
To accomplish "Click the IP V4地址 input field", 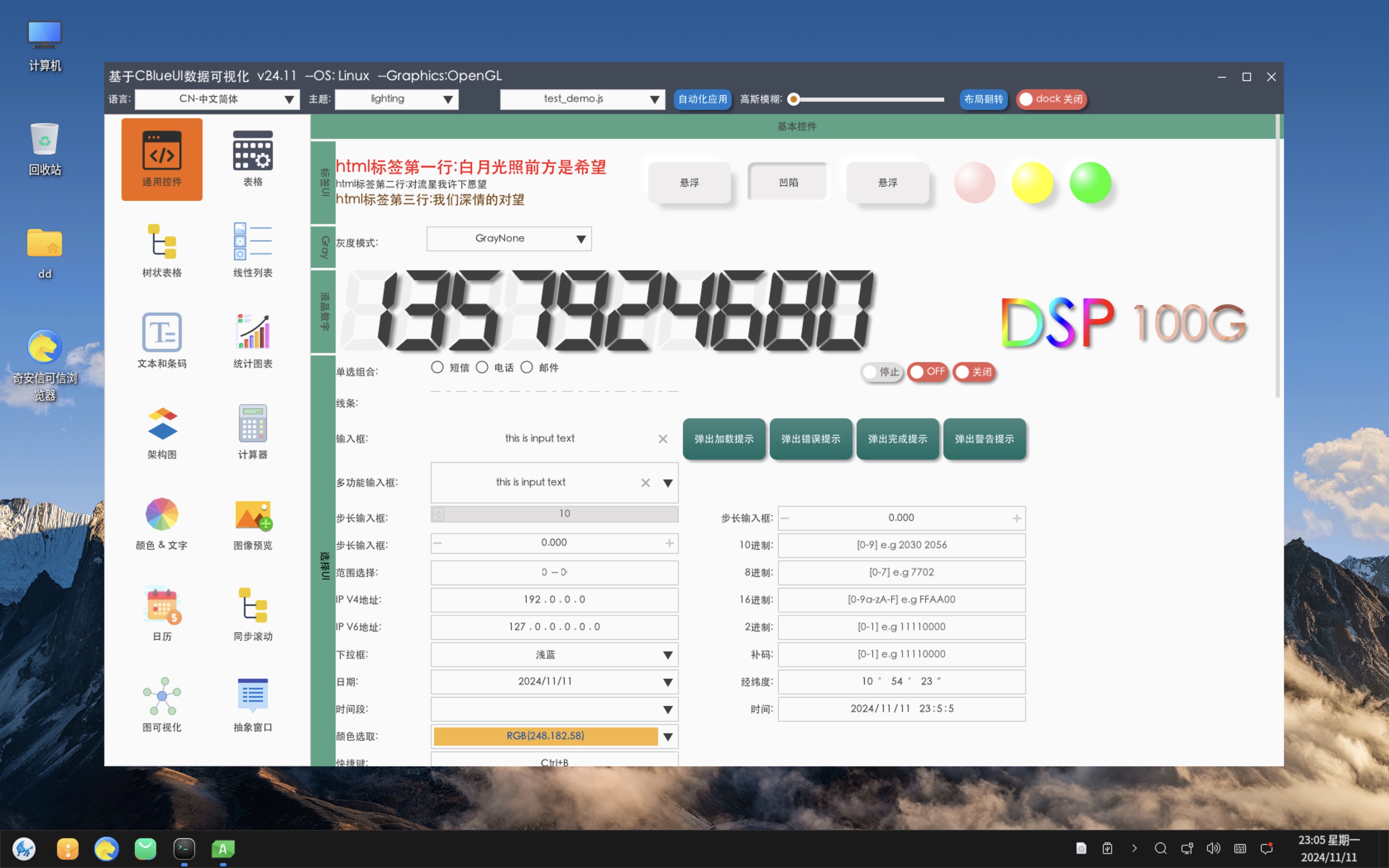I will [554, 600].
